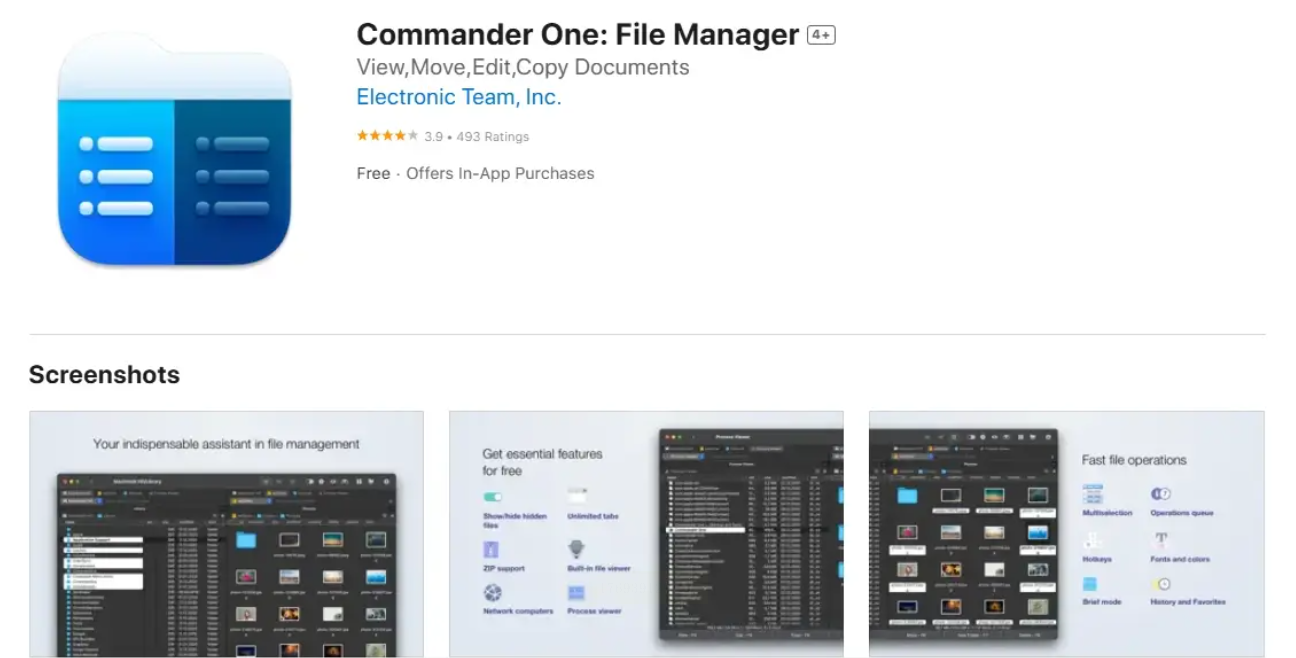Screen dimensions: 1296x658
Task: Click the star rating icons
Action: 387,136
